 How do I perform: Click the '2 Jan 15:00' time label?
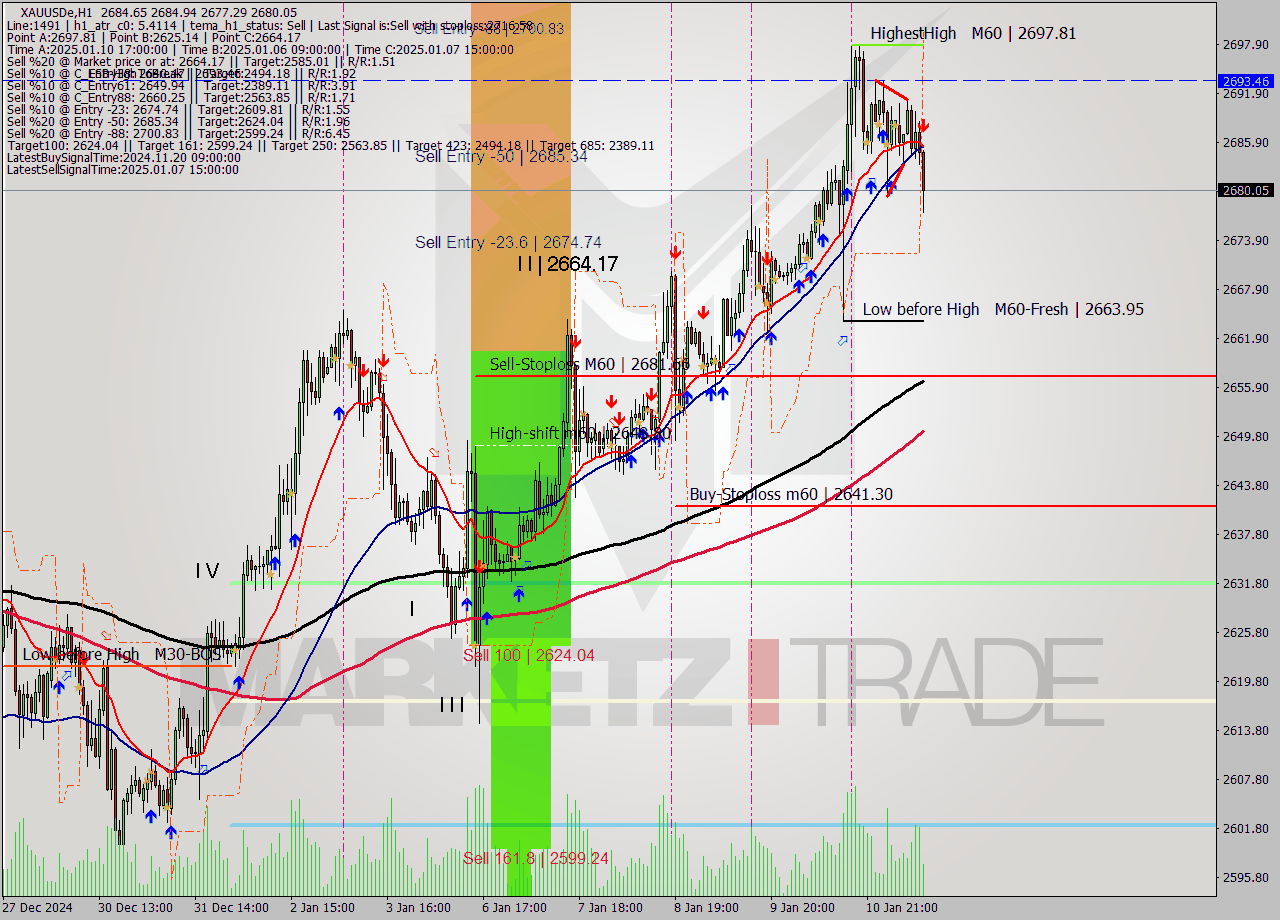pos(322,907)
